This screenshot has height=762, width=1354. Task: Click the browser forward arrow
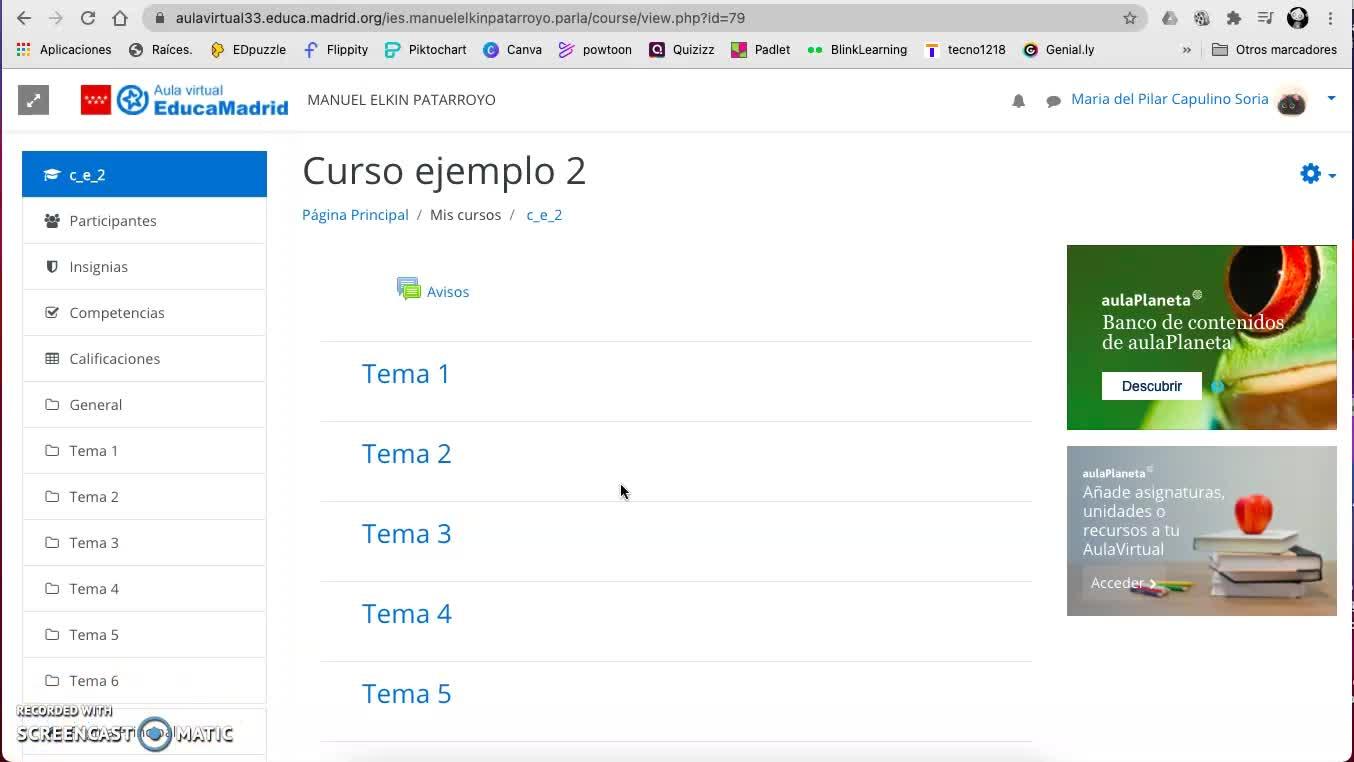pyautogui.click(x=56, y=18)
